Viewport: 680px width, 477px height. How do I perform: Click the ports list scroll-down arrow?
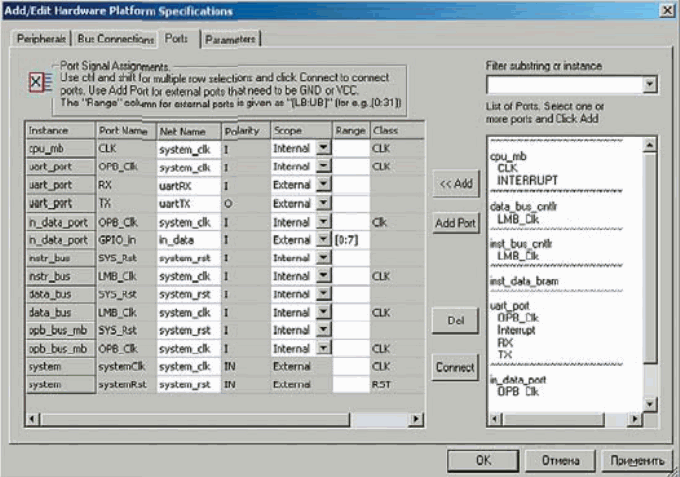point(650,404)
